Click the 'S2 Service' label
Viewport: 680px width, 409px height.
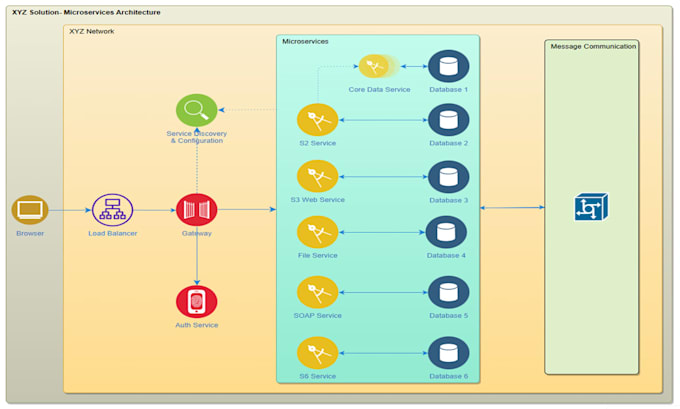[x=317, y=143]
